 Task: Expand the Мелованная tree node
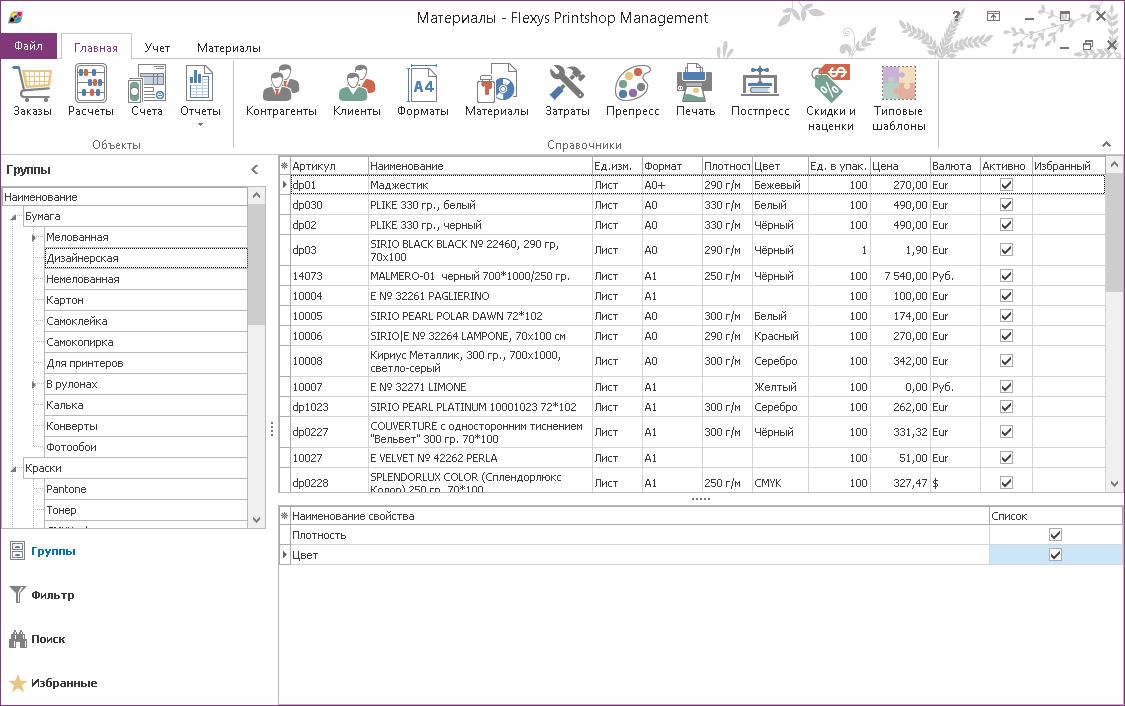point(34,237)
